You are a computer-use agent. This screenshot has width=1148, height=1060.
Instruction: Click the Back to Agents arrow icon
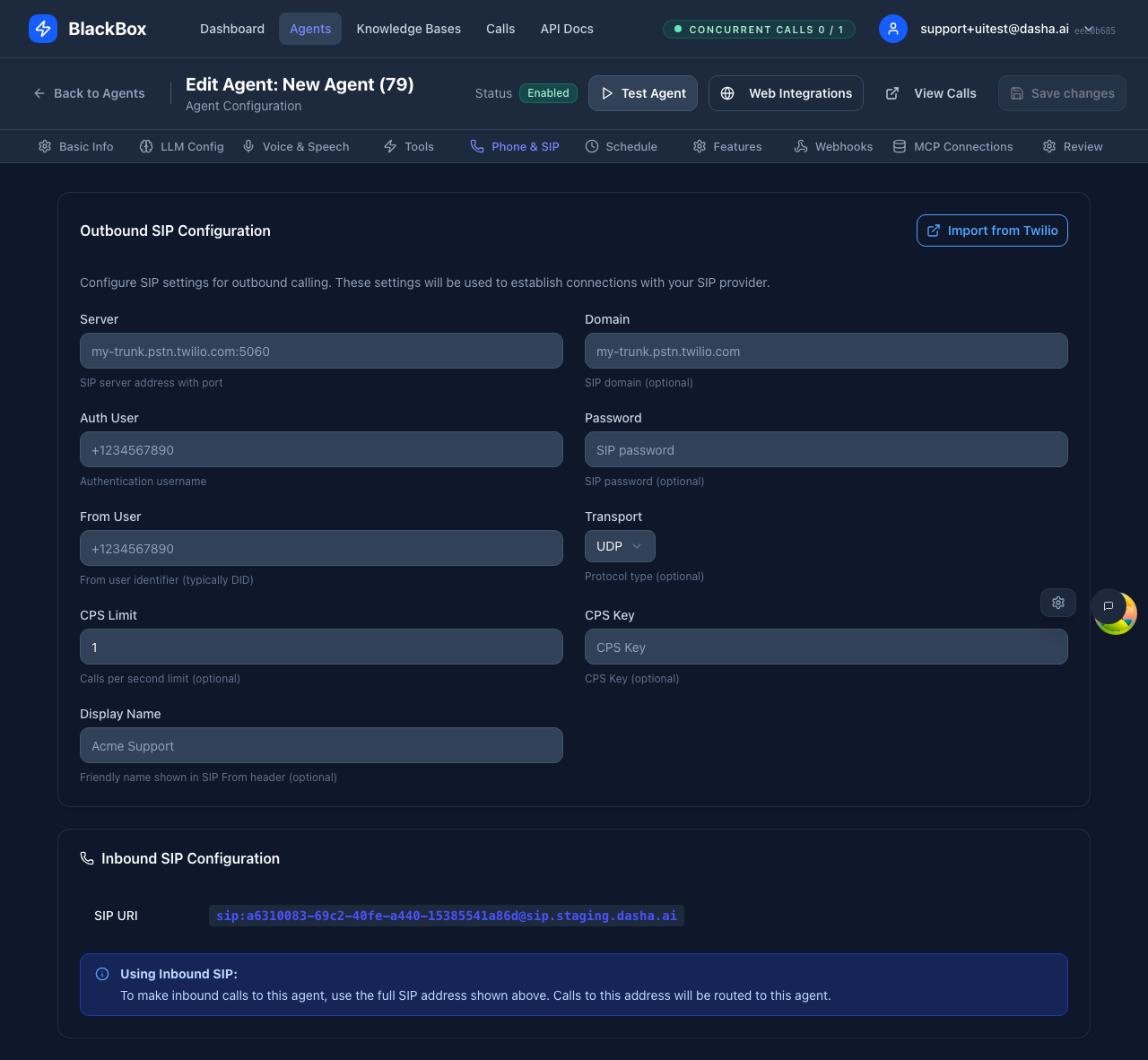[39, 93]
